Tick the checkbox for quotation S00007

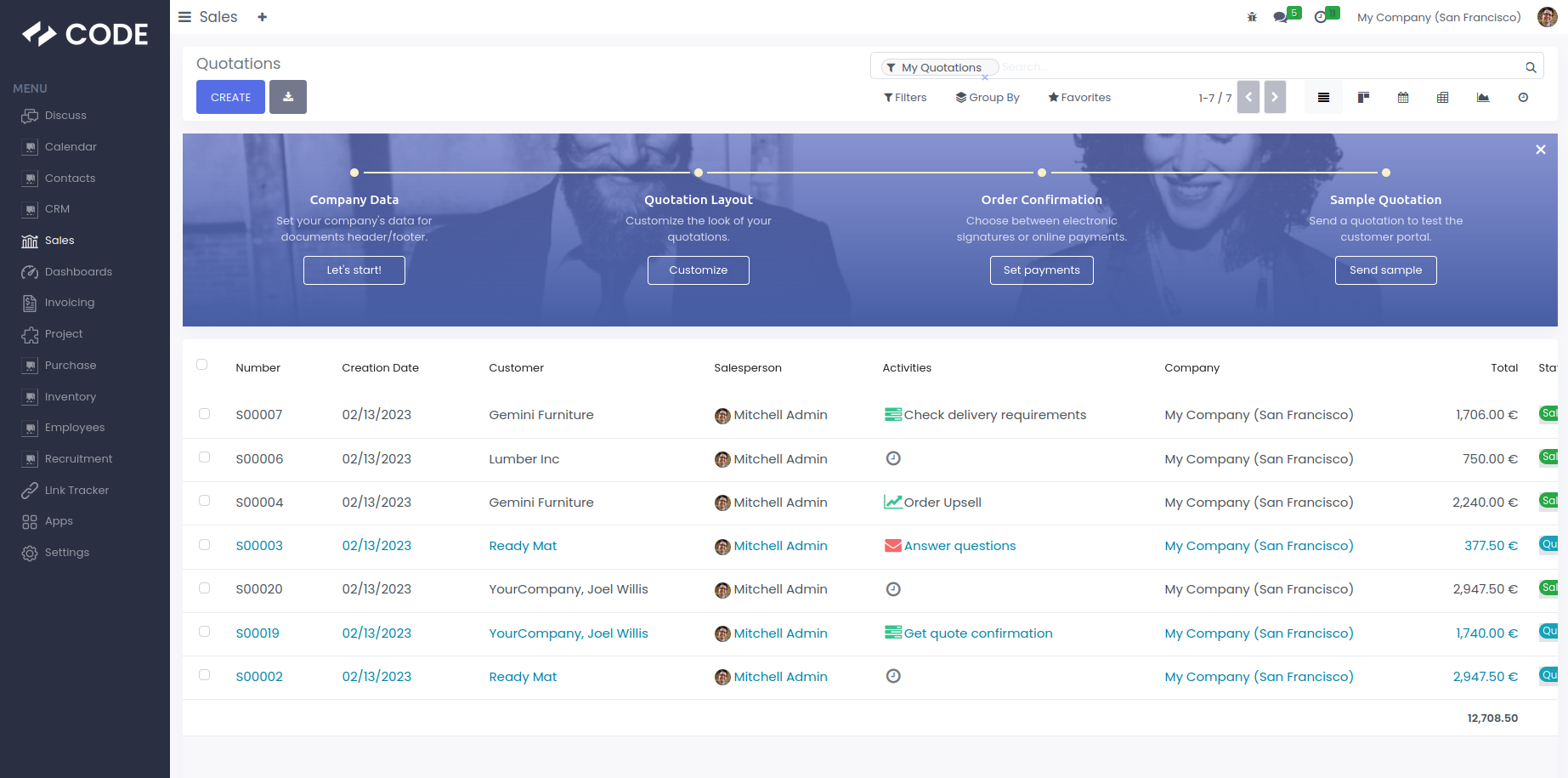[204, 414]
